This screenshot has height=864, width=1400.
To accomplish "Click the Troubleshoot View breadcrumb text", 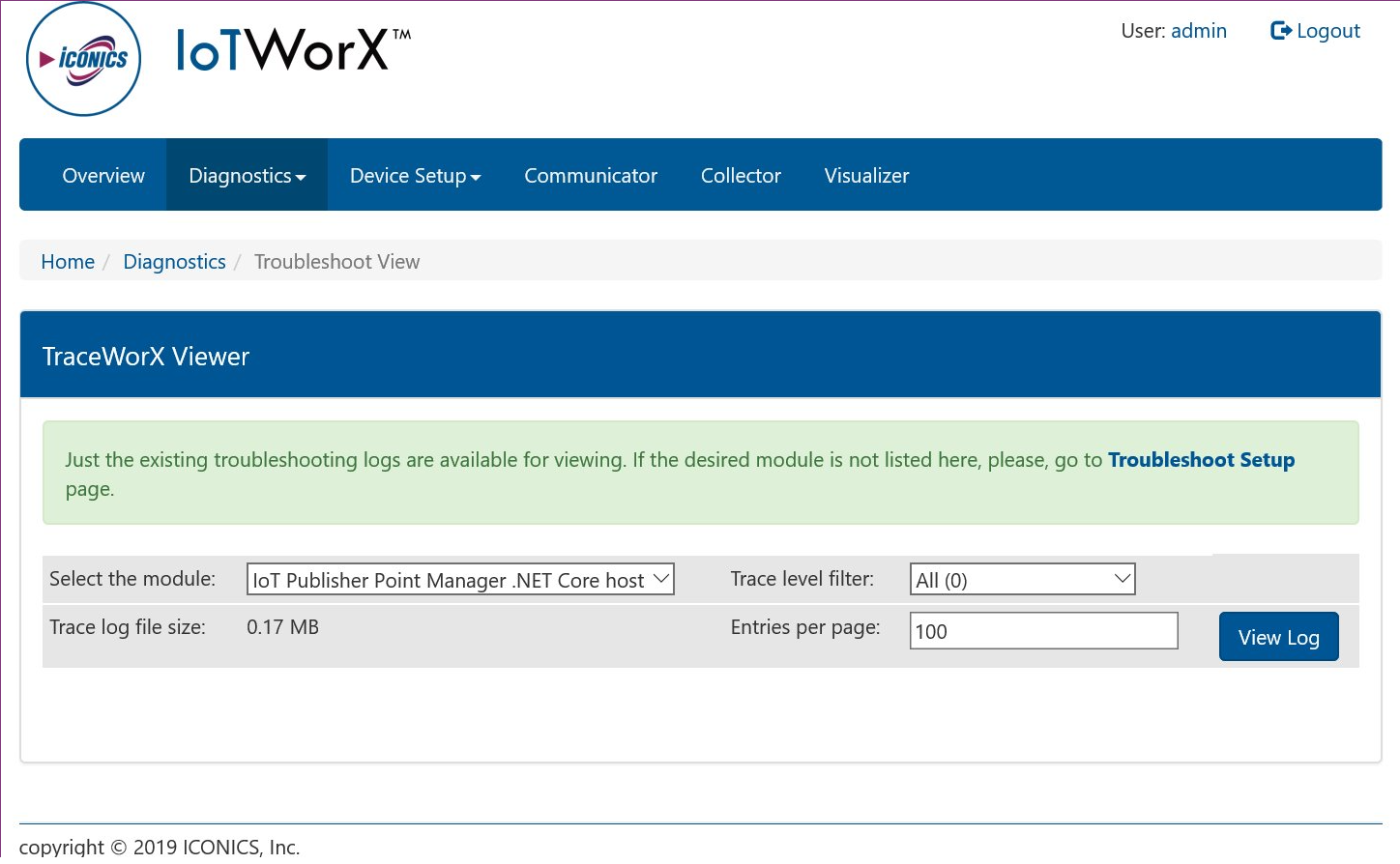I will click(x=336, y=262).
